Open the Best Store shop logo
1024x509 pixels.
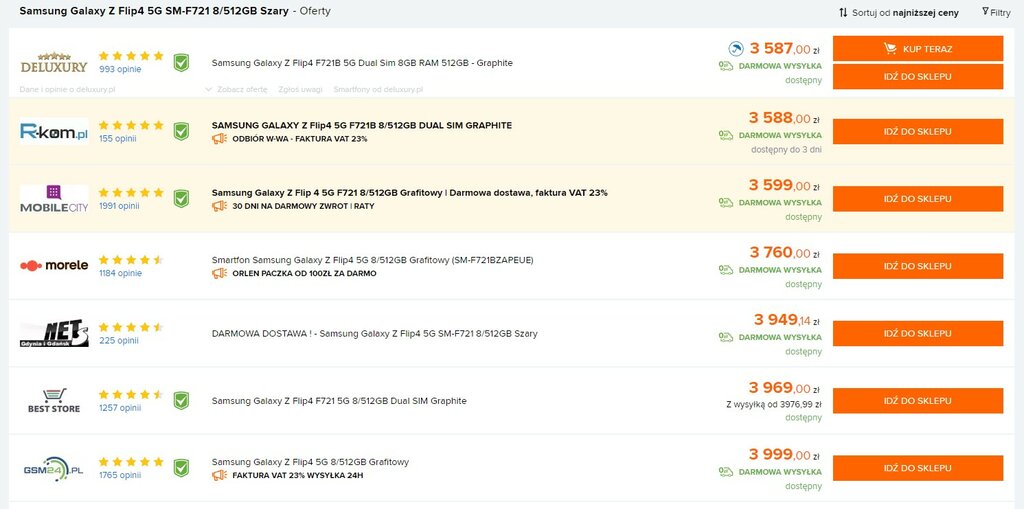click(x=54, y=401)
